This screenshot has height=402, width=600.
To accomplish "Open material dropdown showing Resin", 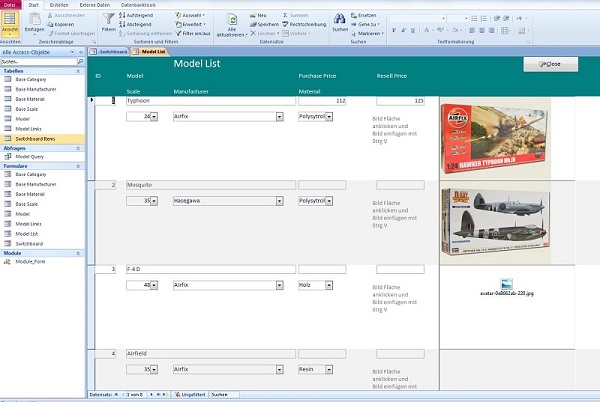I will (x=329, y=369).
